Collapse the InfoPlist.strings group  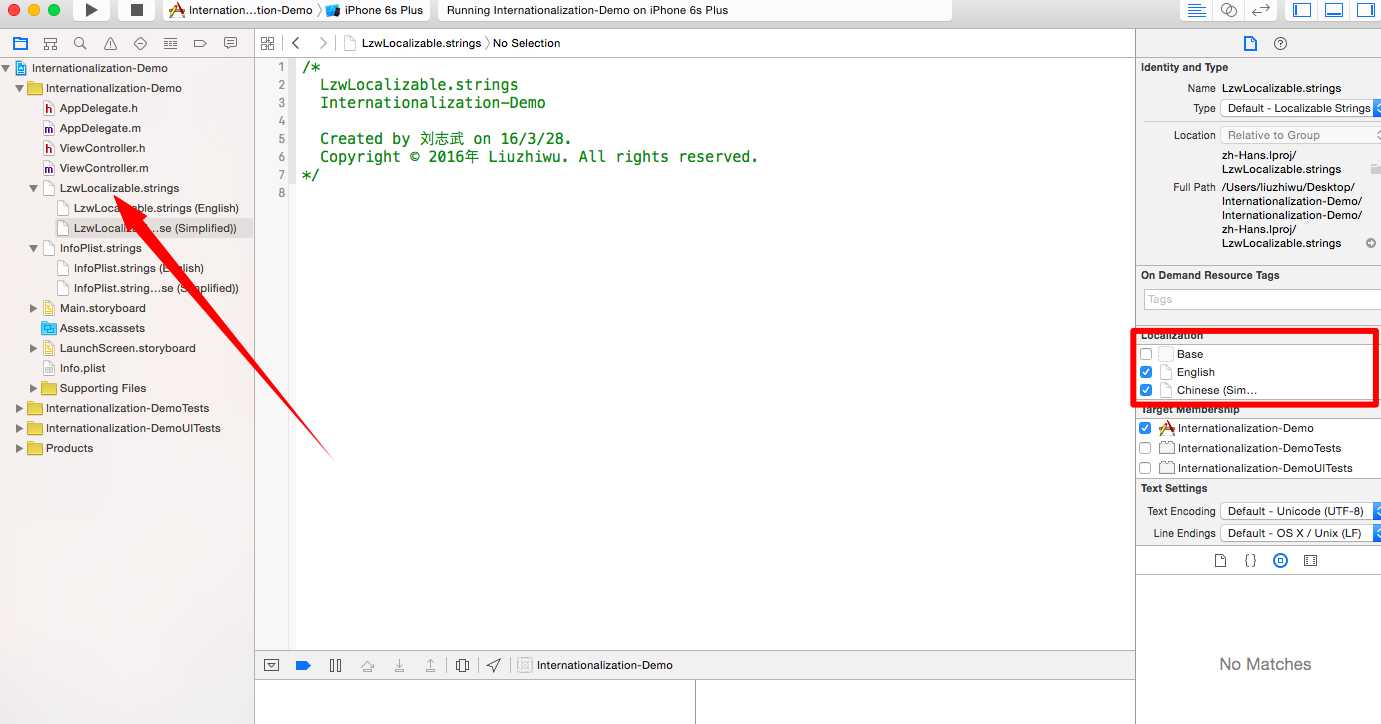33,248
